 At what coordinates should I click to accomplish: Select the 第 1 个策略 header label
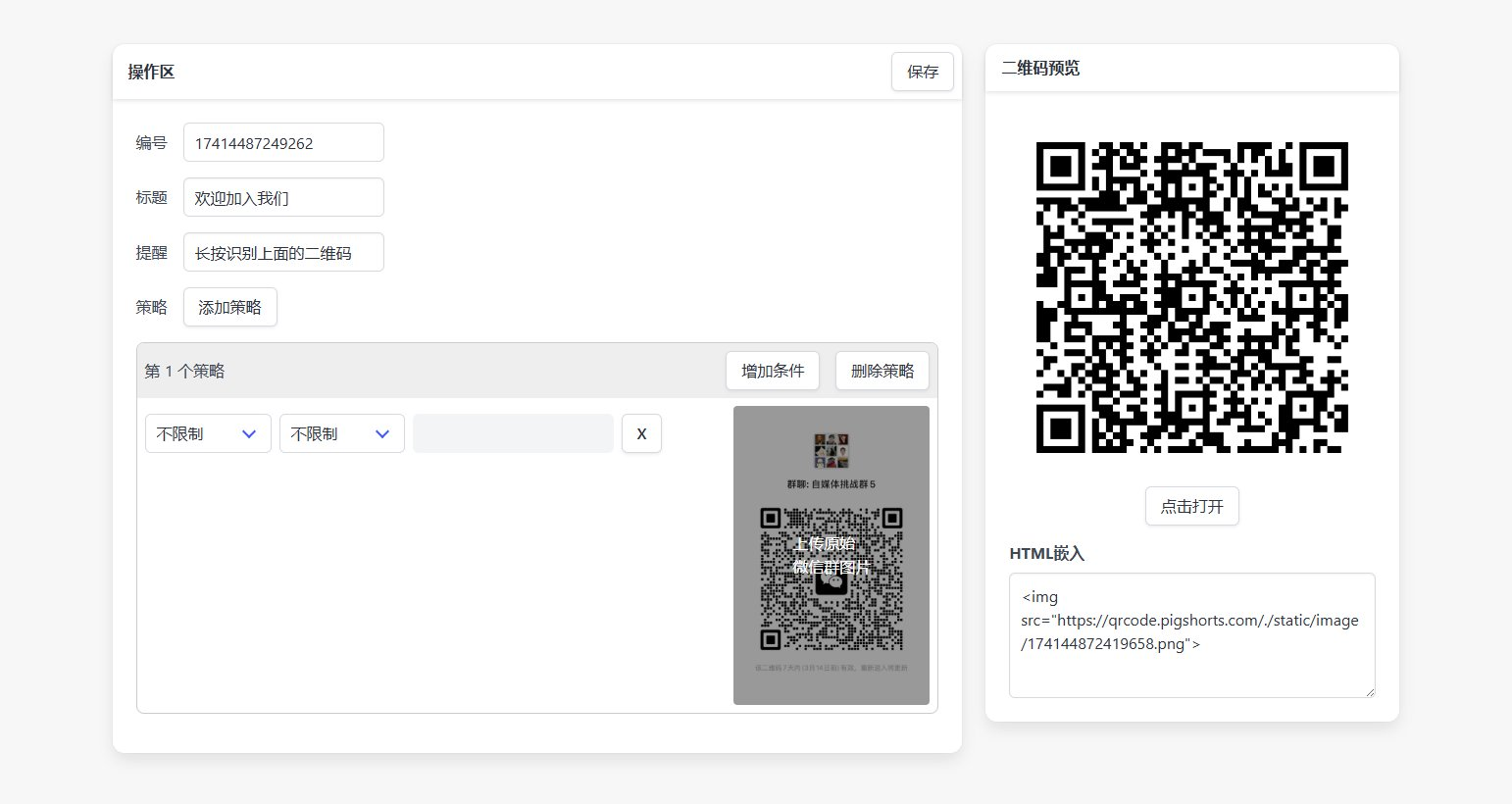(x=184, y=371)
